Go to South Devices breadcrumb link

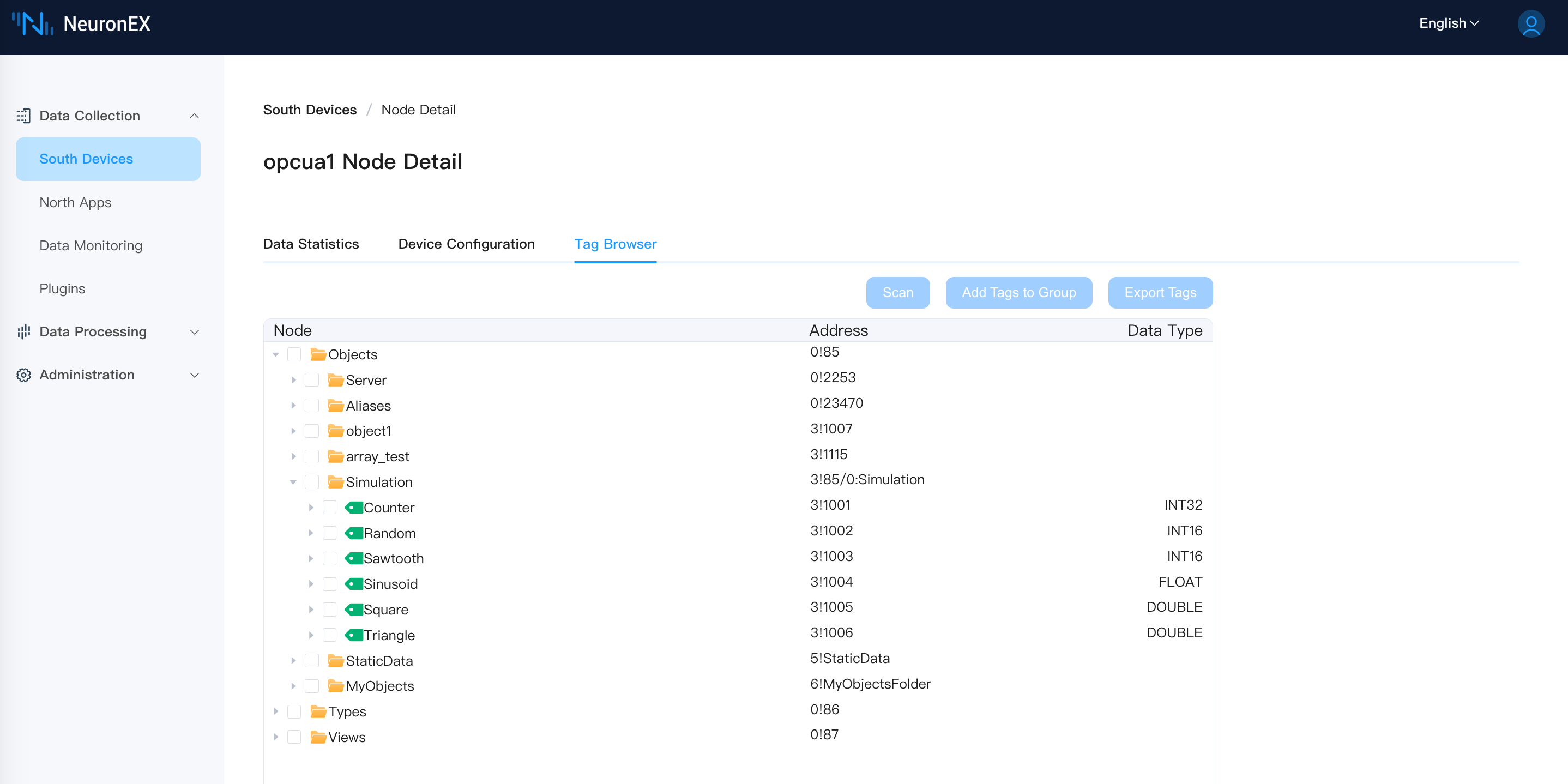pyautogui.click(x=309, y=110)
